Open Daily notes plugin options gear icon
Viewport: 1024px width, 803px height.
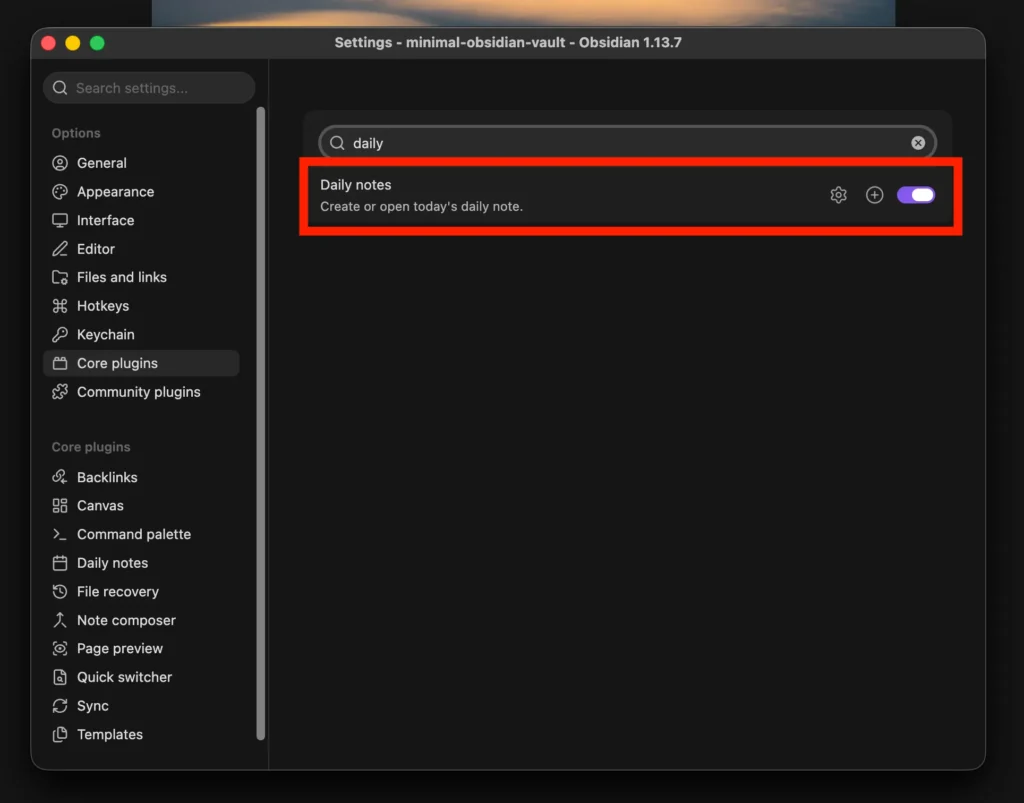[x=838, y=195]
